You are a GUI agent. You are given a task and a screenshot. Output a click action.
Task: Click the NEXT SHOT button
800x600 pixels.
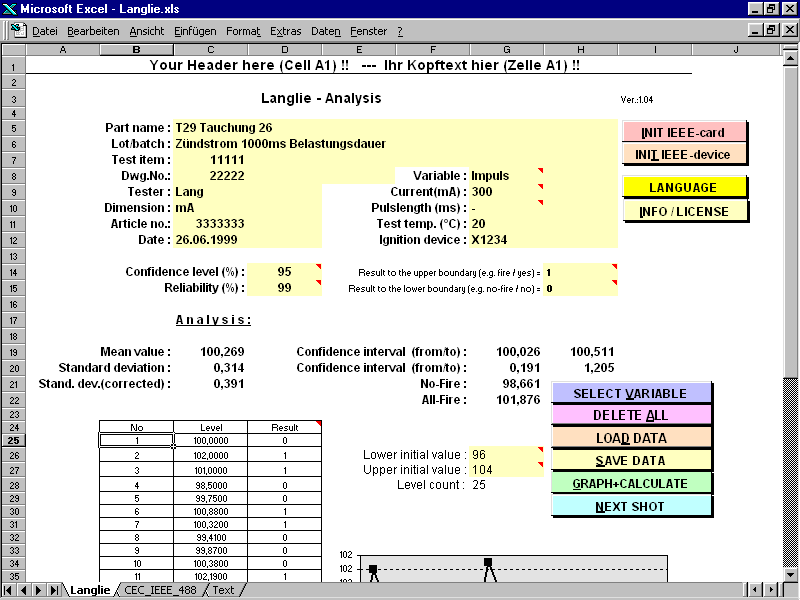631,506
